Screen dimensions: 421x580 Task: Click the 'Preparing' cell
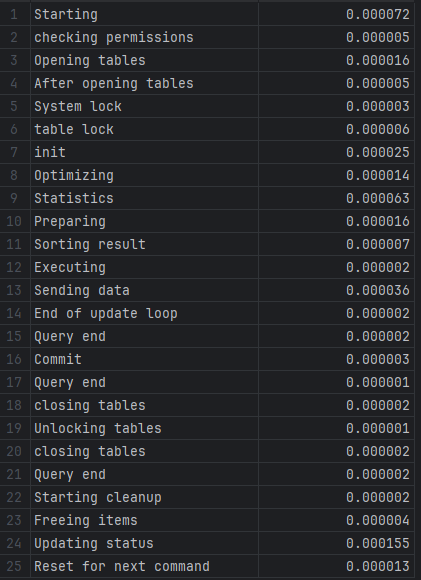[144, 221]
